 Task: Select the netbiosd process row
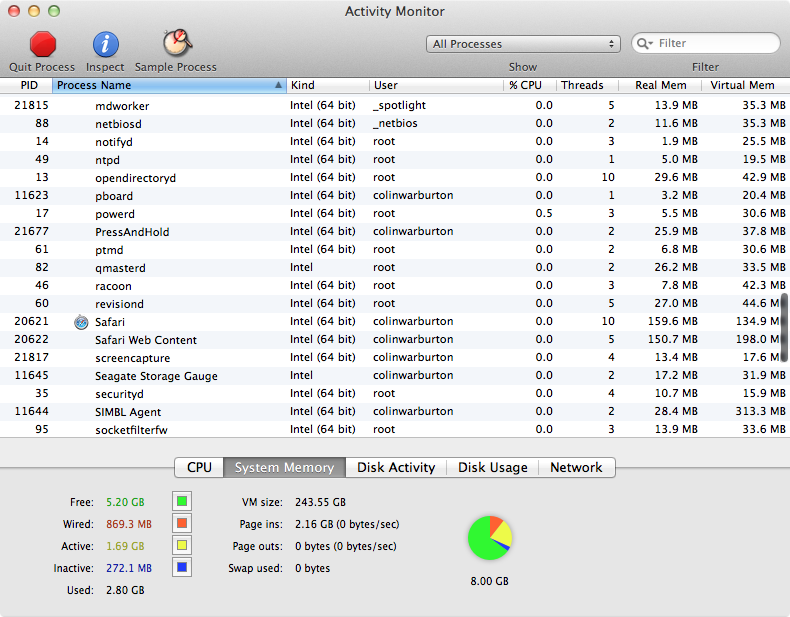click(395, 124)
